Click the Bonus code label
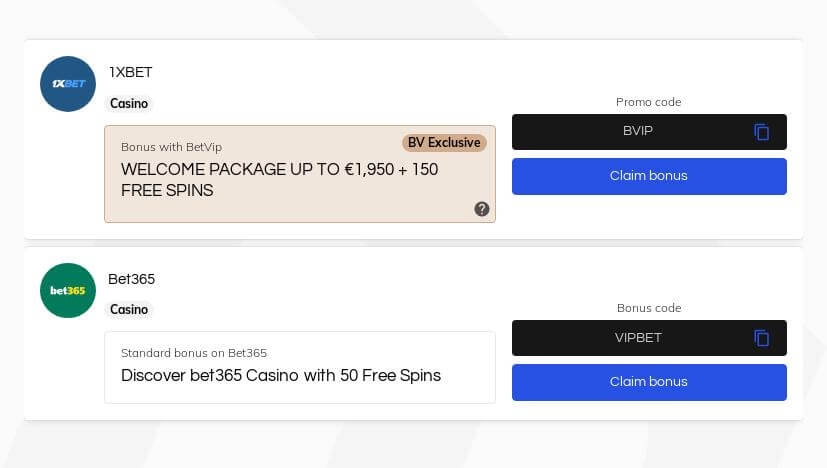The height and width of the screenshot is (468, 827). pos(649,308)
